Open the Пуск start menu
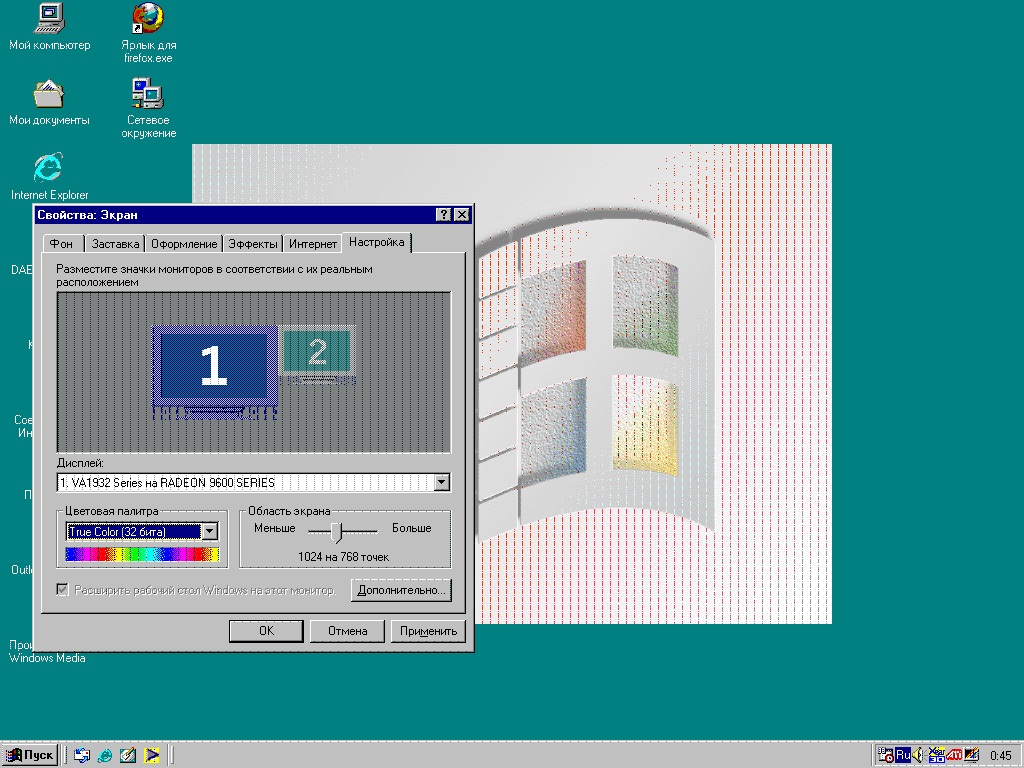This screenshot has width=1024, height=768. point(30,756)
